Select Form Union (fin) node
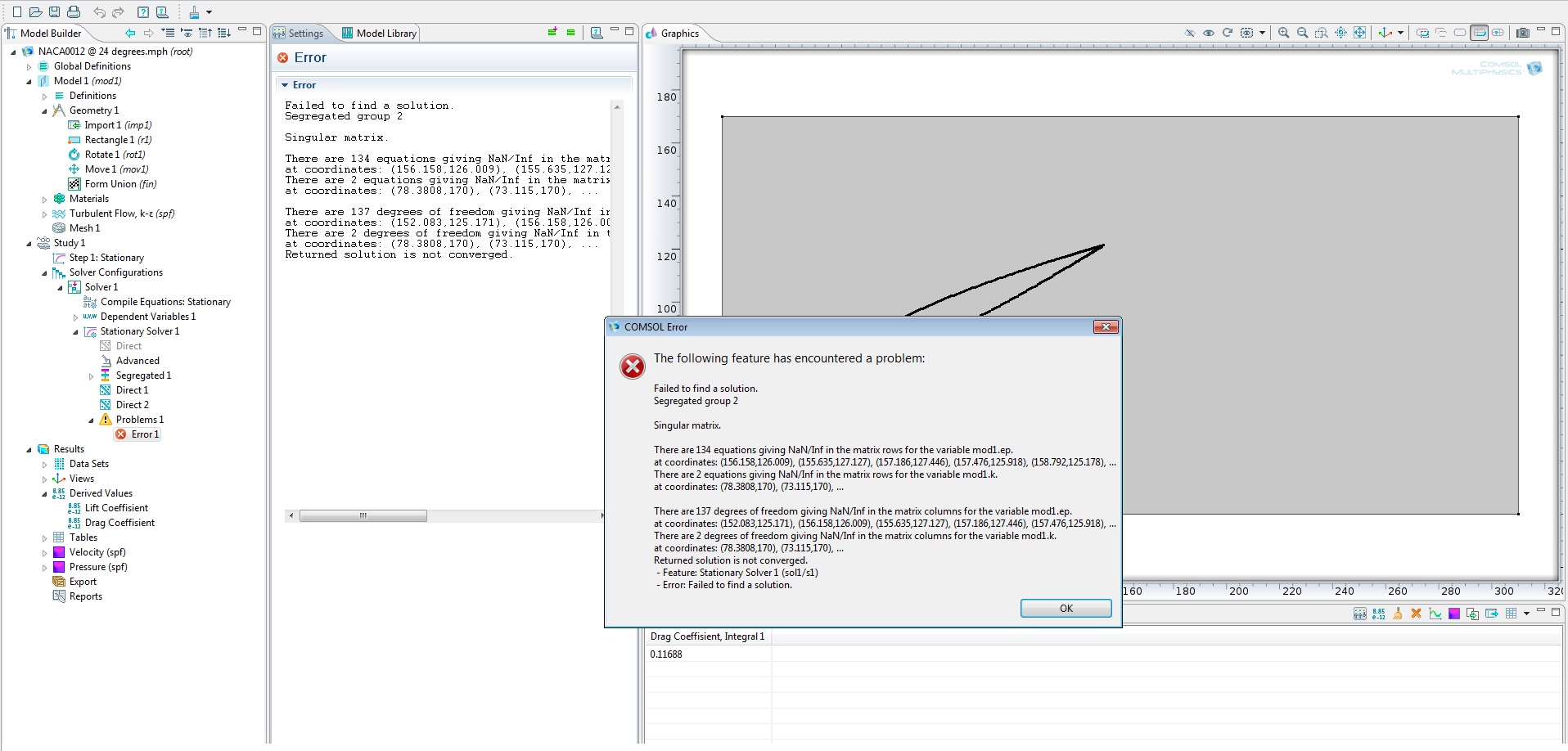Screen dimensions: 1568x751 [112, 184]
